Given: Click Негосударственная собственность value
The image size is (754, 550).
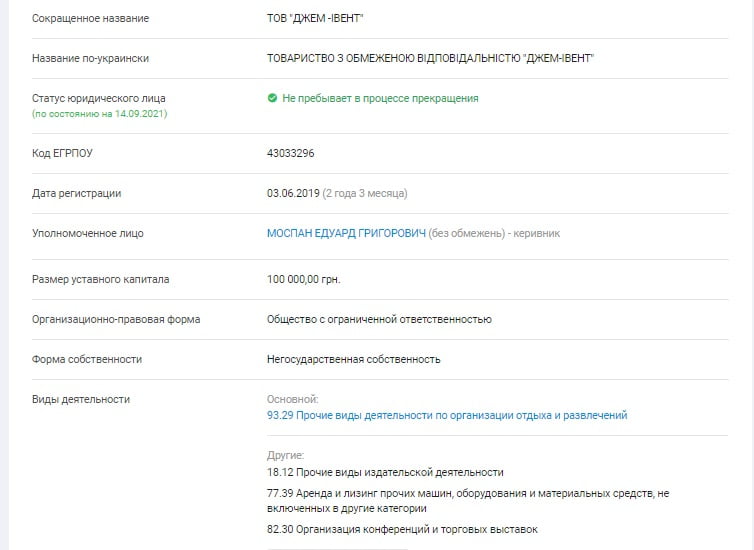Looking at the screenshot, I should [x=353, y=359].
